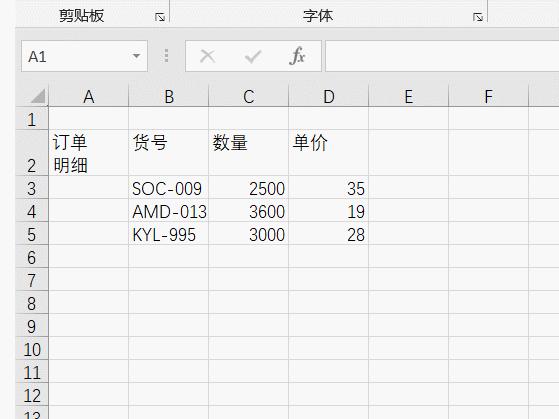Viewport: 559px width, 419px height.
Task: Open the Clipboard group dialog launcher
Action: click(160, 17)
